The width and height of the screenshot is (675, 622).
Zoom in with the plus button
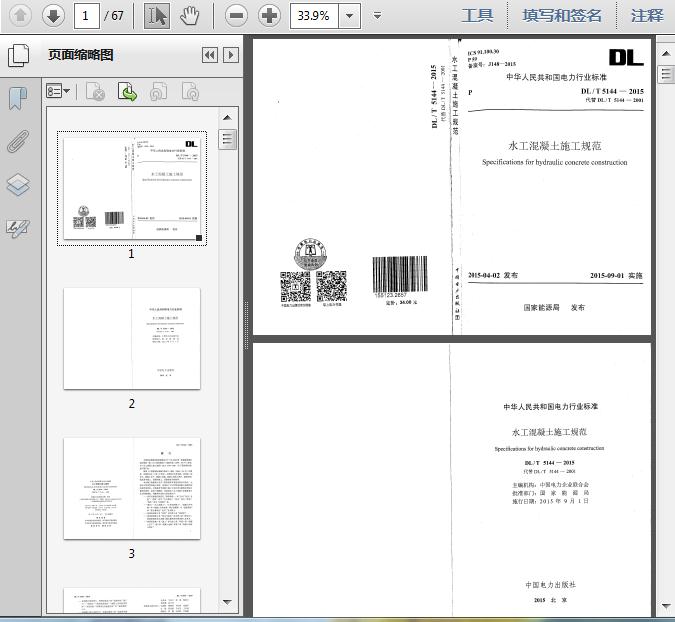click(269, 15)
